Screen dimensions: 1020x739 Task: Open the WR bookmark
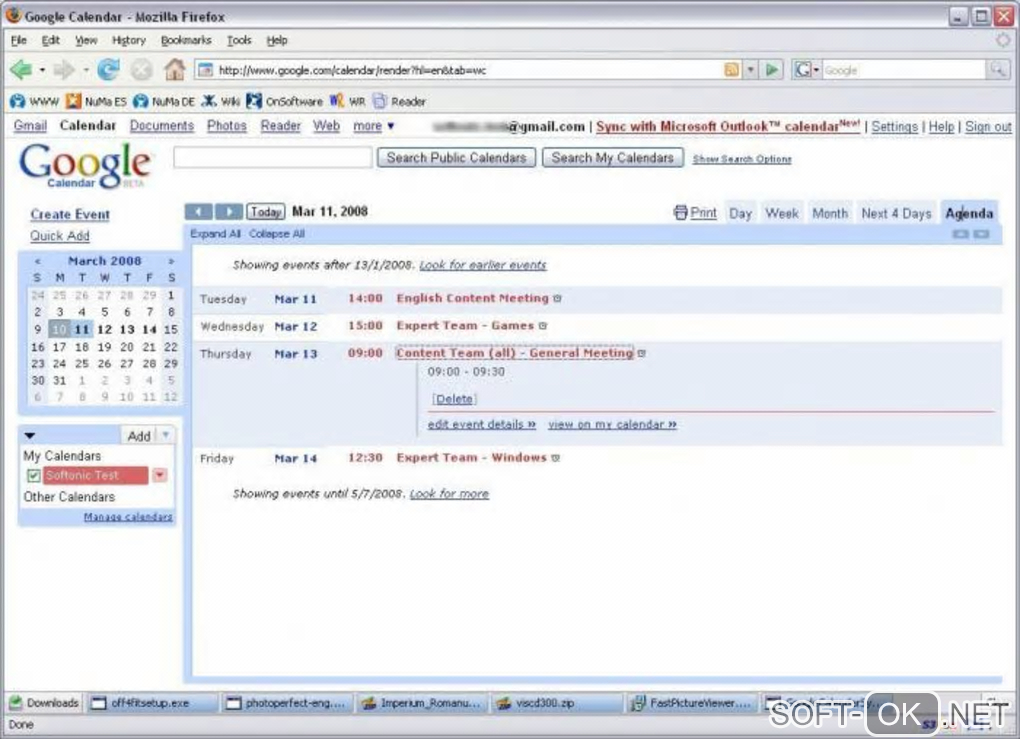(x=347, y=101)
